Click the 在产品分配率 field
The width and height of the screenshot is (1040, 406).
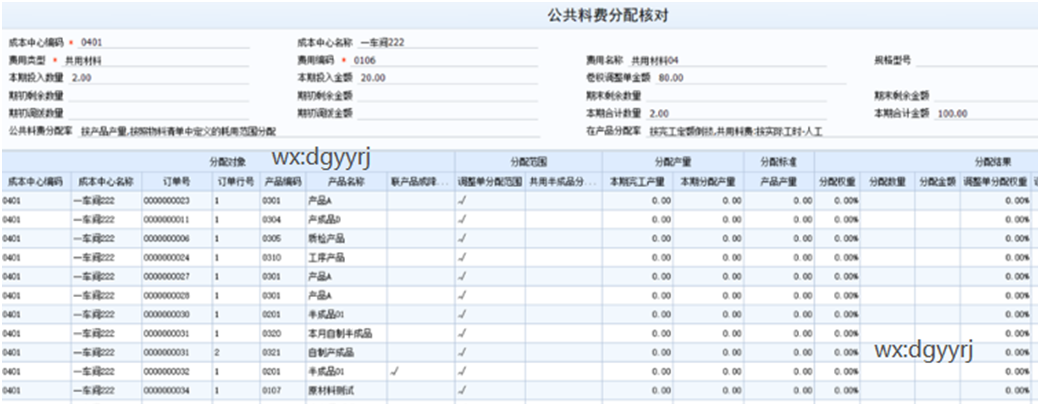[842, 131]
